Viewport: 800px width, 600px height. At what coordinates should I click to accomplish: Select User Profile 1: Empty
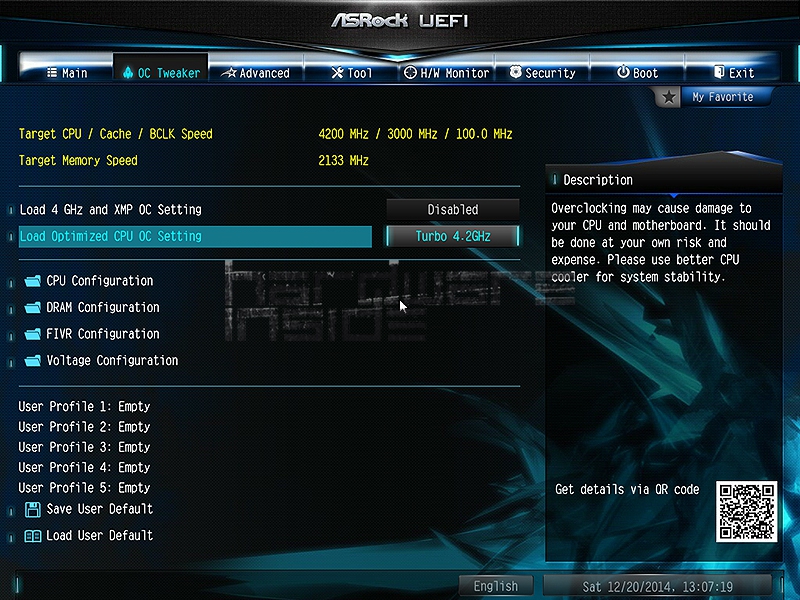84,407
